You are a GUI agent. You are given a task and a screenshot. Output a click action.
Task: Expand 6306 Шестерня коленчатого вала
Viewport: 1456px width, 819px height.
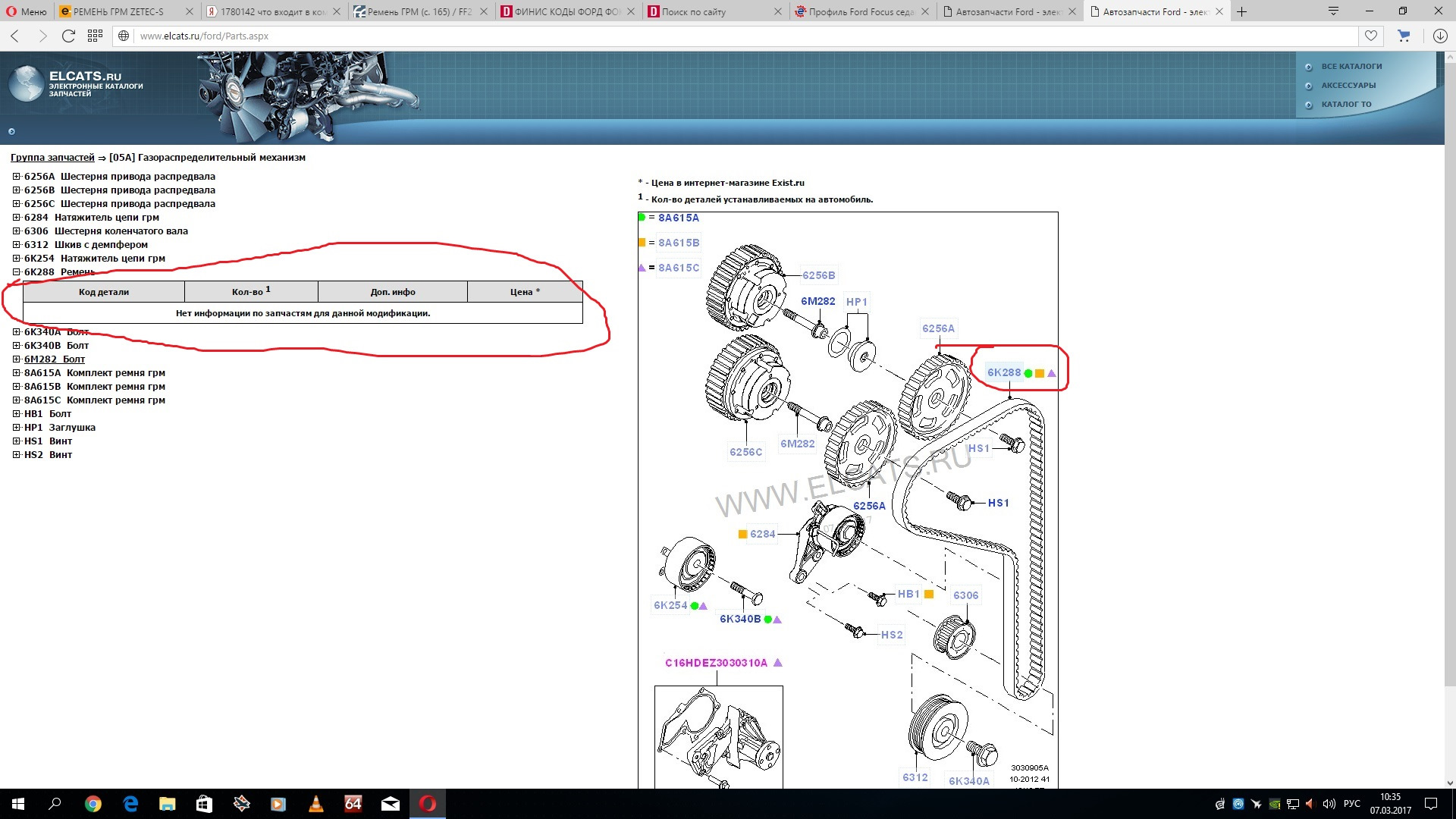17,231
